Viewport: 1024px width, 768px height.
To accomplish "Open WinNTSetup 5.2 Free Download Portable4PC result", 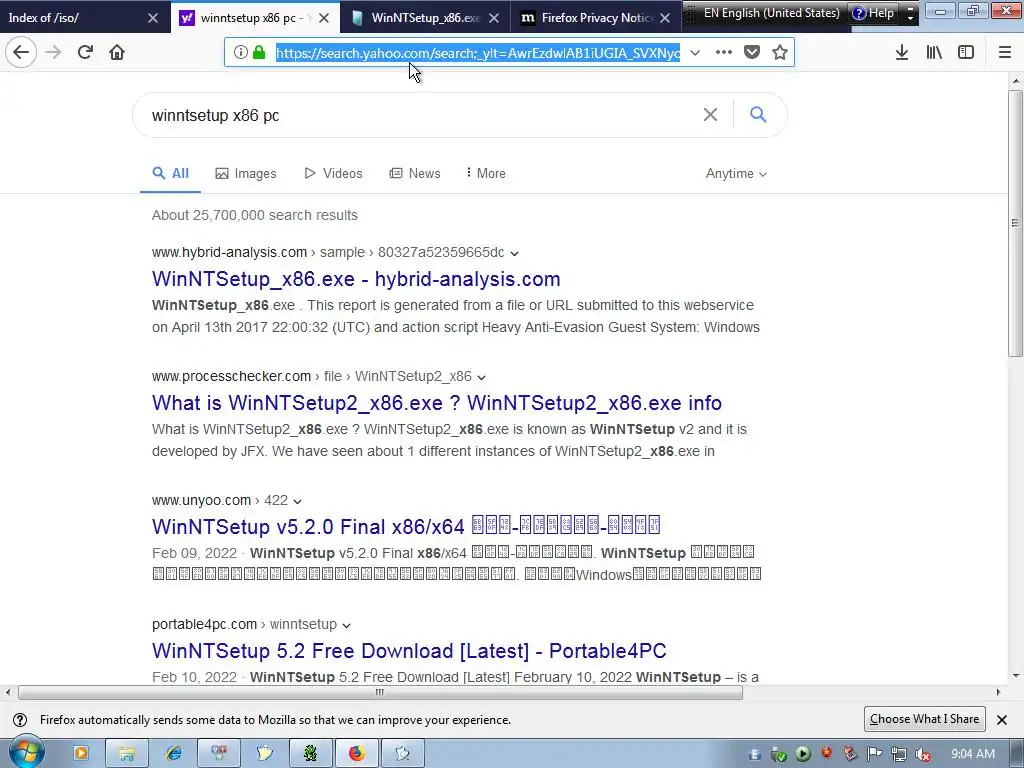I will click(x=409, y=650).
